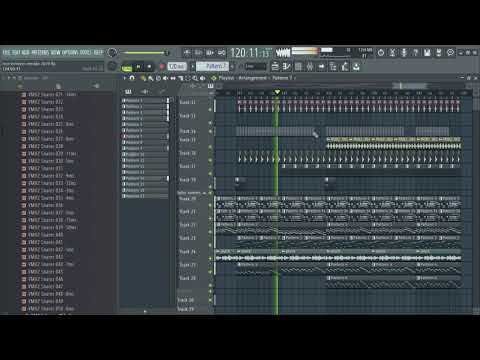
Task: Click the tempo field
Action: (177, 66)
